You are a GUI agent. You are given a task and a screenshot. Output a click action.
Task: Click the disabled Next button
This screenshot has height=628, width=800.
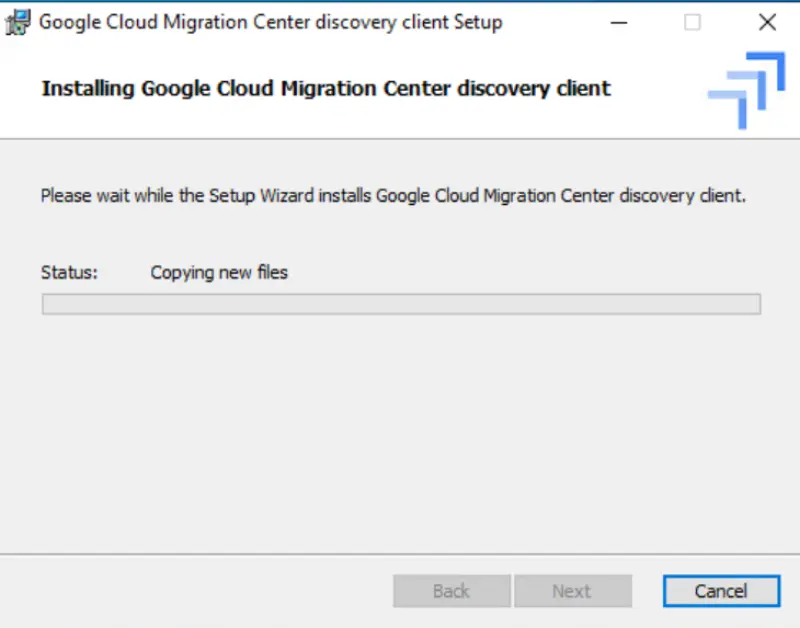573,591
